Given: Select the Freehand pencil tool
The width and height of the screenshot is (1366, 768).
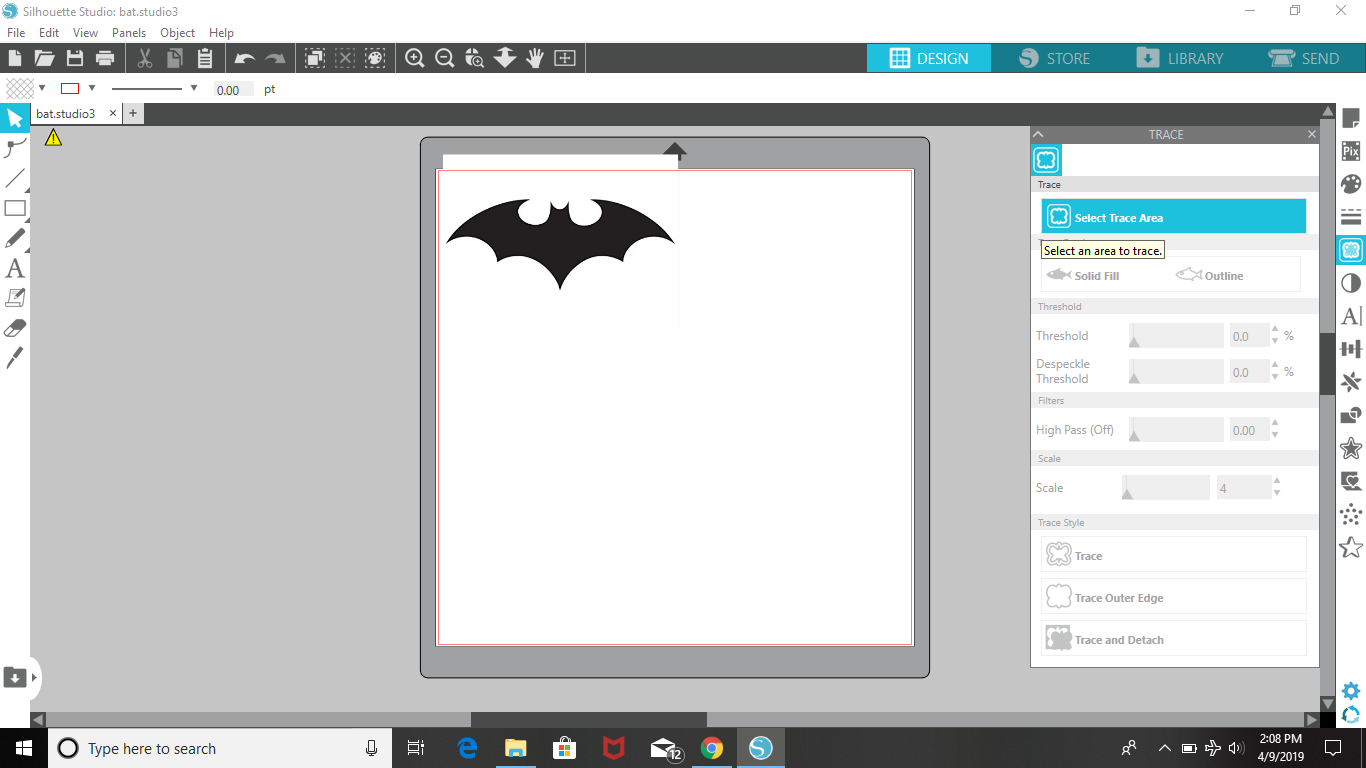Looking at the screenshot, I should (x=15, y=239).
